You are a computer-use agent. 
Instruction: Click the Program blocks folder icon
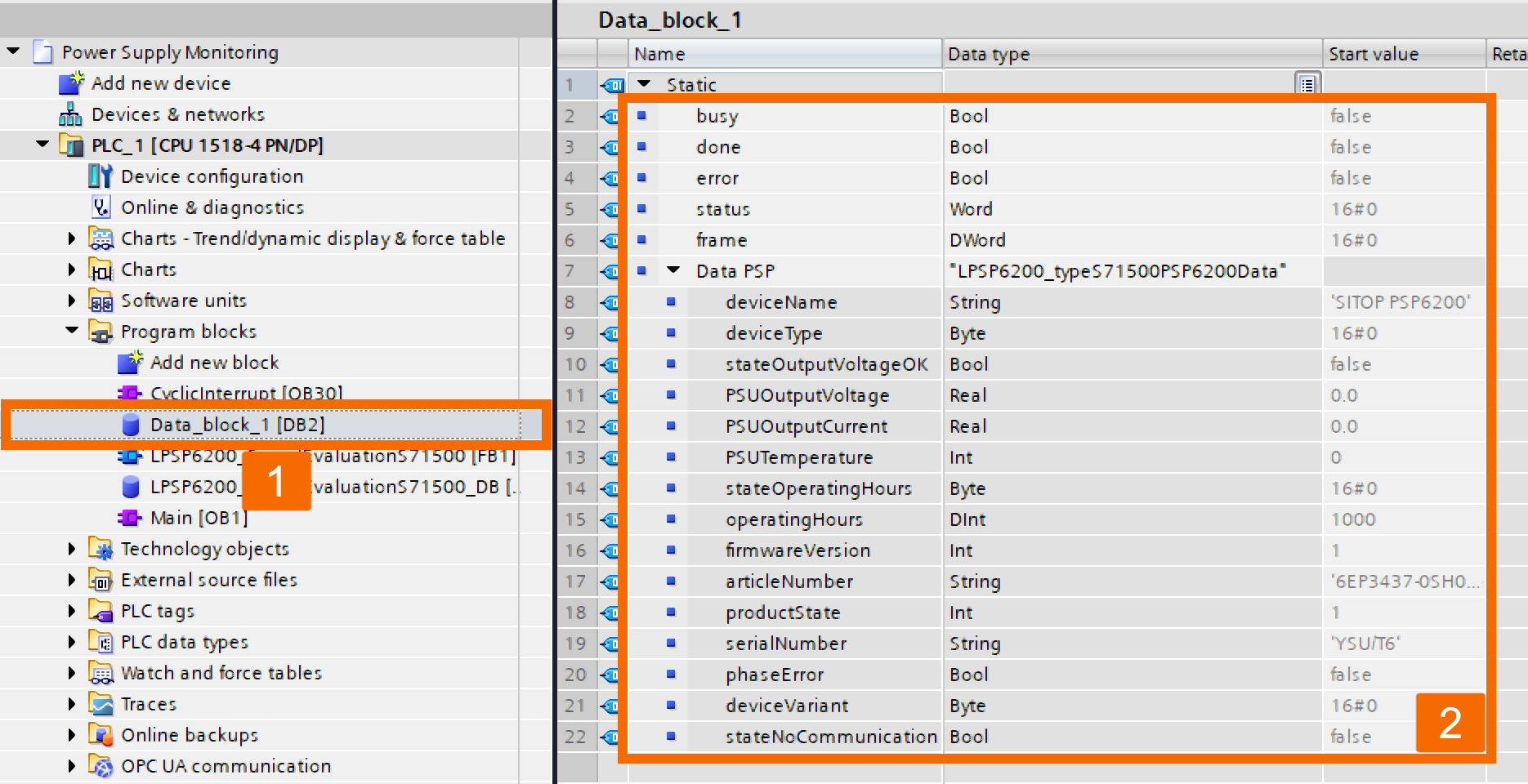pyautogui.click(x=101, y=332)
